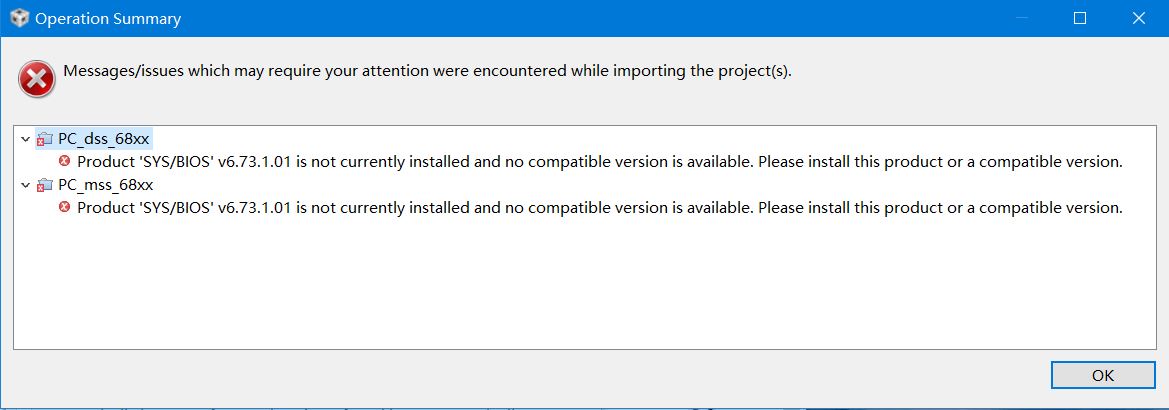The width and height of the screenshot is (1169, 410).
Task: Click the PC_dss_68xx project folder icon
Action: pyautogui.click(x=45, y=139)
